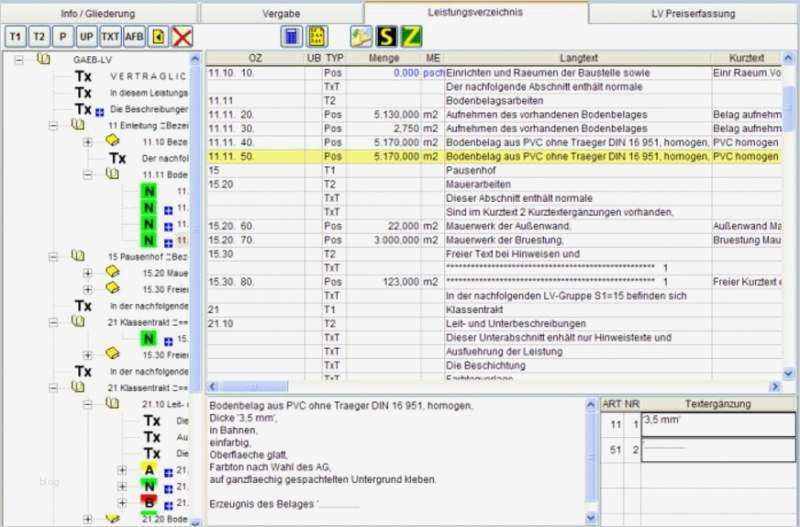Click the TXT toolbar button
800x527 pixels.
coord(110,37)
